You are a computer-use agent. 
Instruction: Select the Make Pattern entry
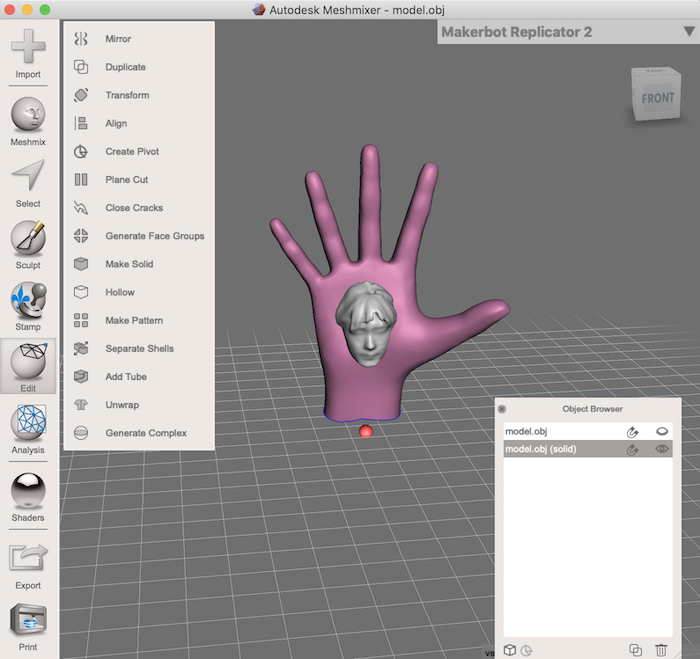pos(139,320)
